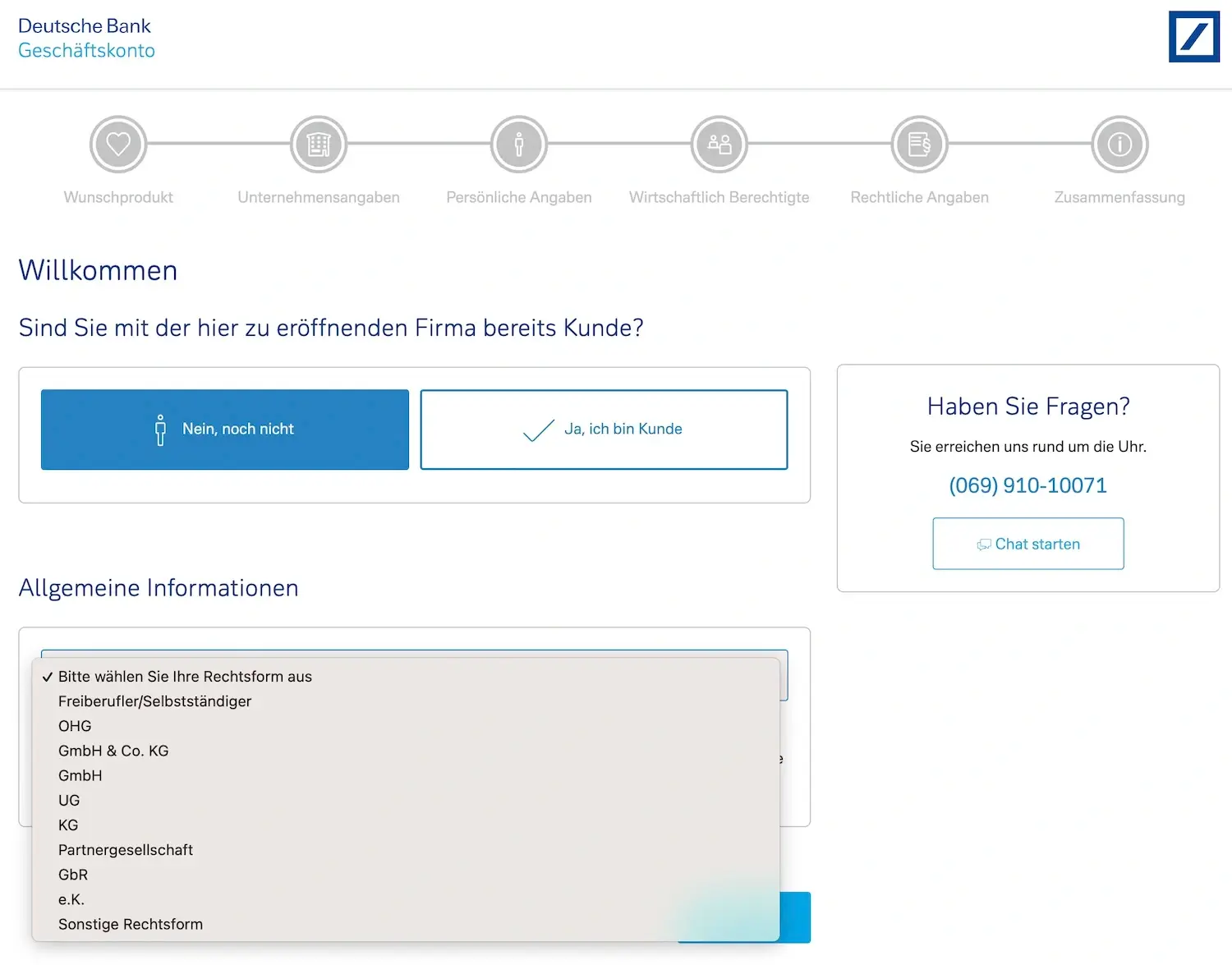The image size is (1232, 965).
Task: Click the chat bubble icon in Chat starten
Action: click(984, 545)
